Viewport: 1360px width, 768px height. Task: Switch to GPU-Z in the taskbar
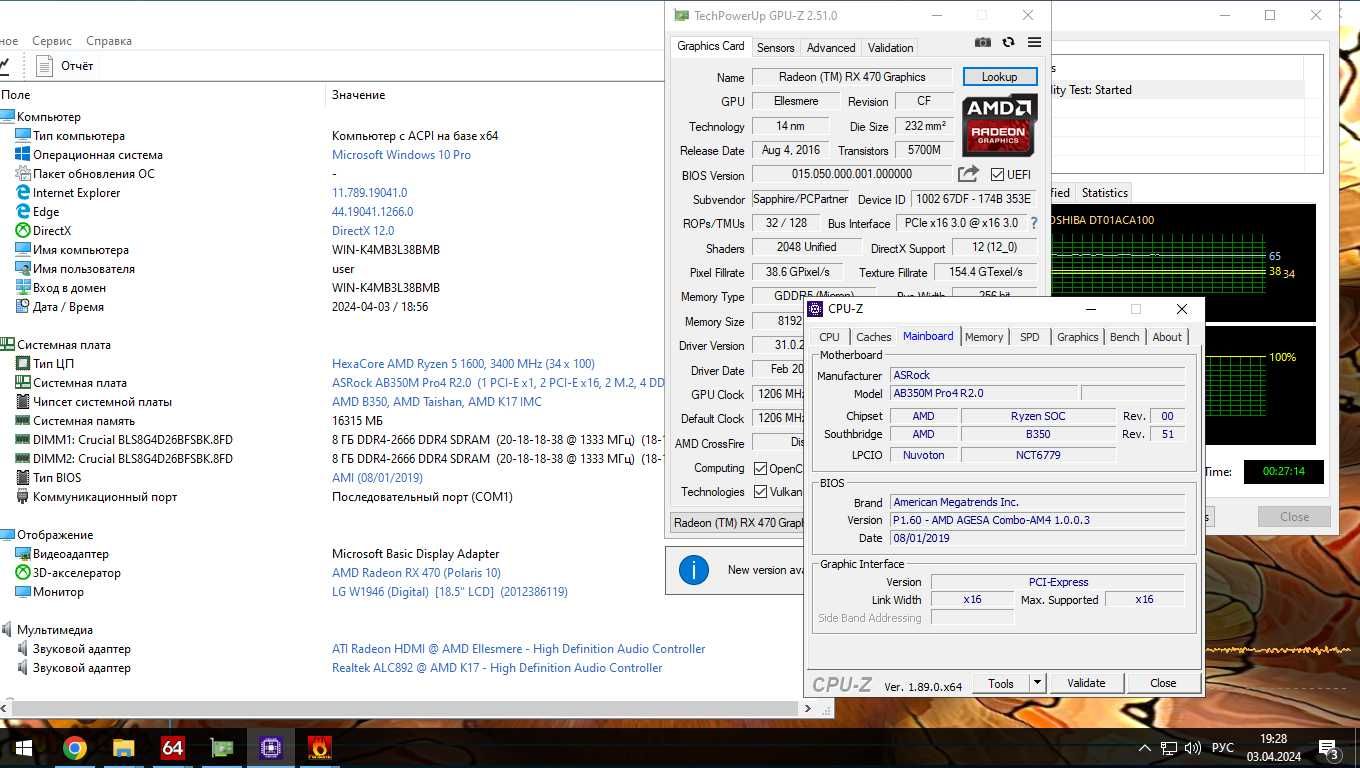(x=221, y=748)
